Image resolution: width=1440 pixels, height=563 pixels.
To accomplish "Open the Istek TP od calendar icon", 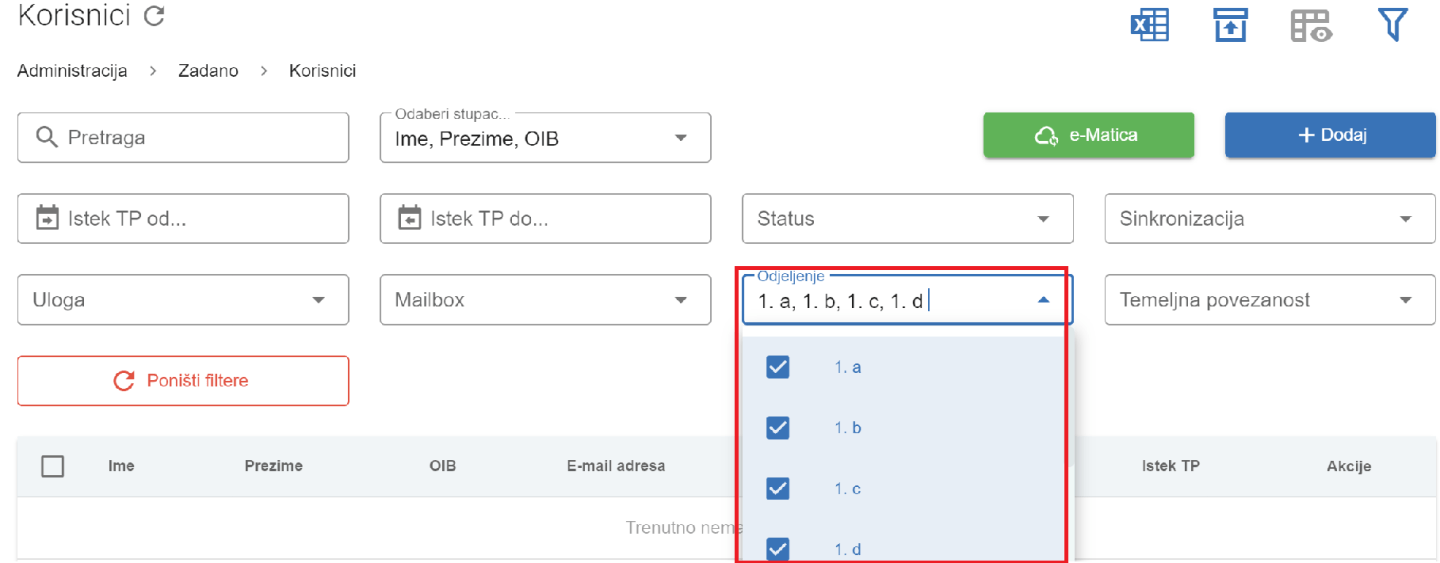I will (x=47, y=218).
